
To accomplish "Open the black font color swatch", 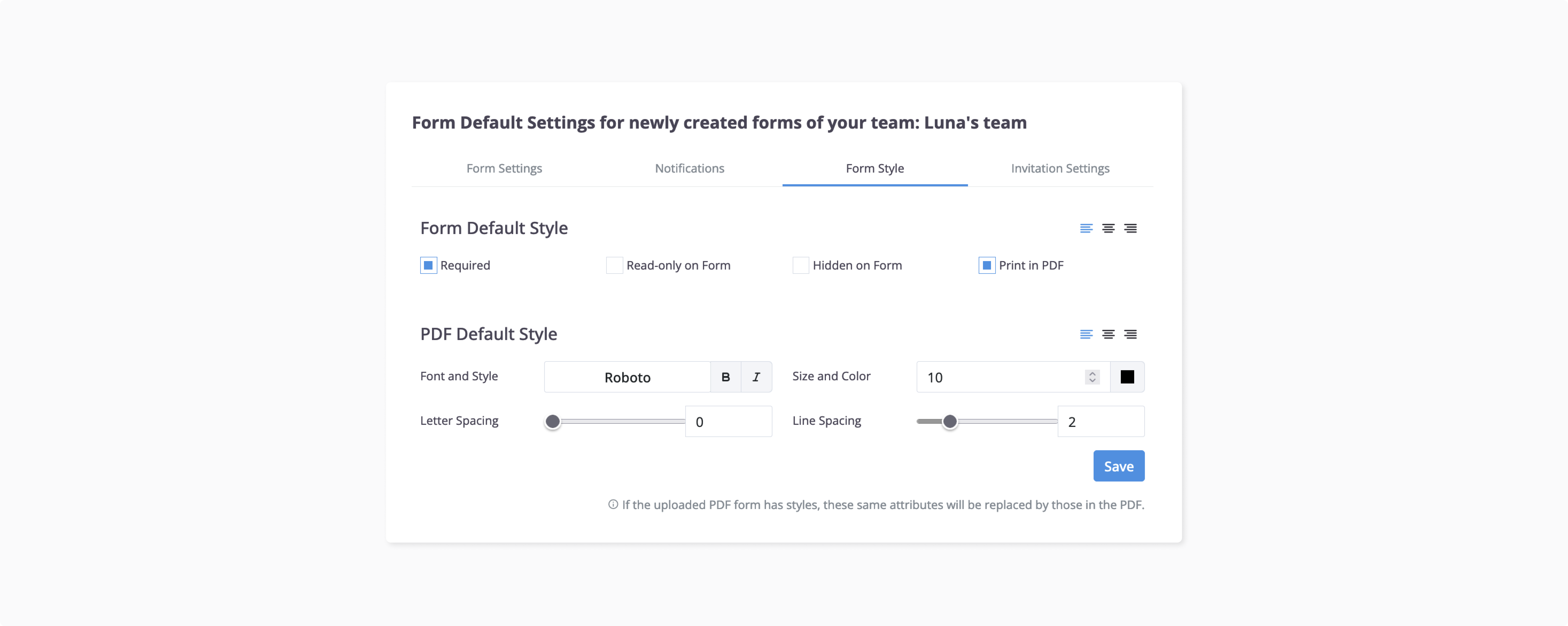I will click(1127, 377).
